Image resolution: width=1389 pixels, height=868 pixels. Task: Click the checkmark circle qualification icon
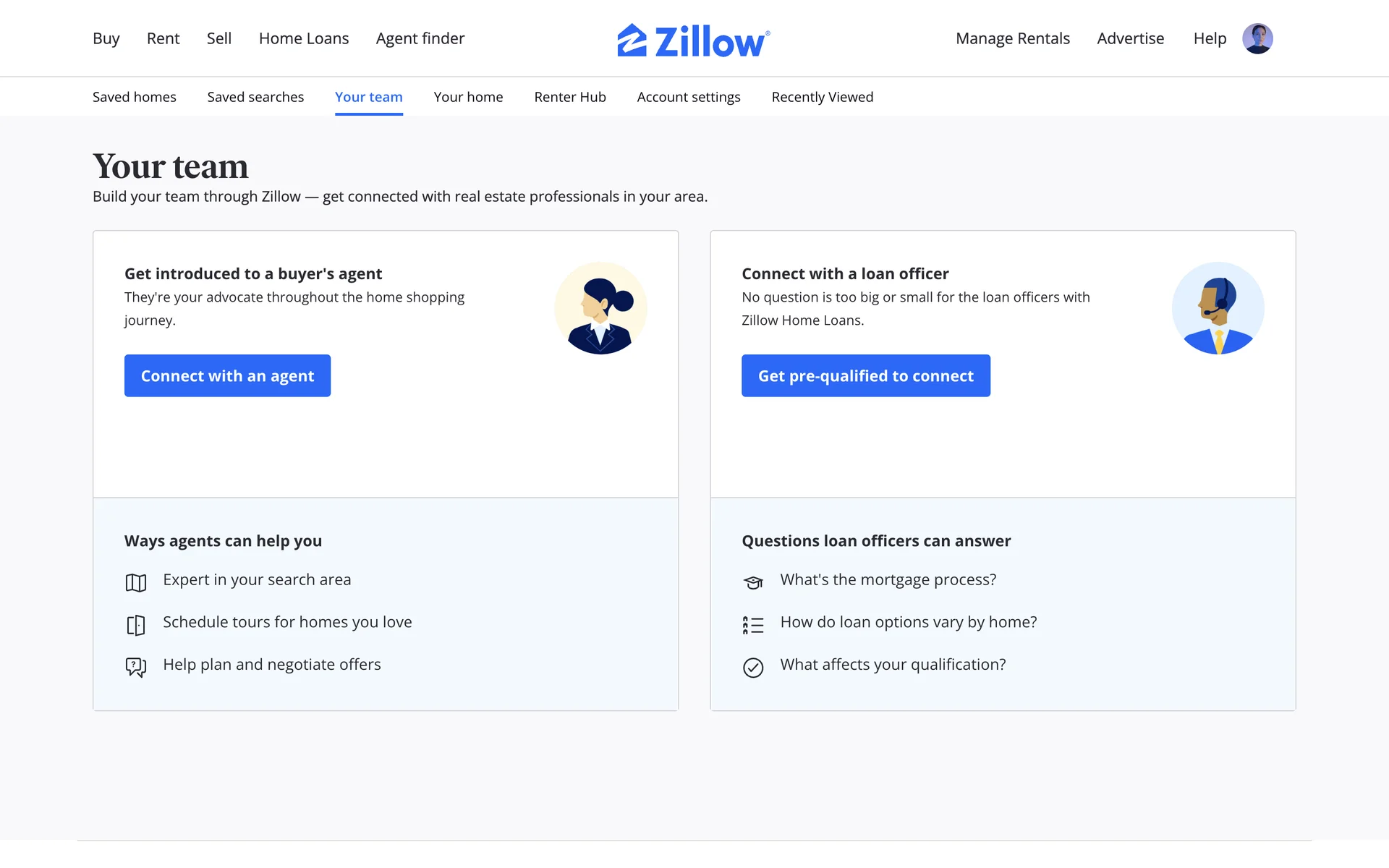click(x=753, y=667)
